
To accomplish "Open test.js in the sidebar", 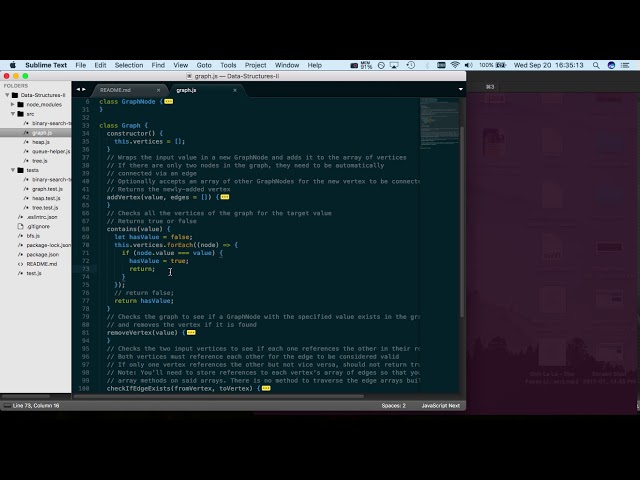I will [34, 273].
